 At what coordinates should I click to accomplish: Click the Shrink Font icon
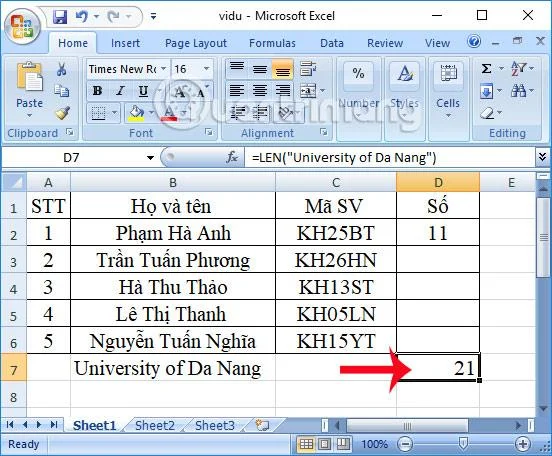point(202,92)
